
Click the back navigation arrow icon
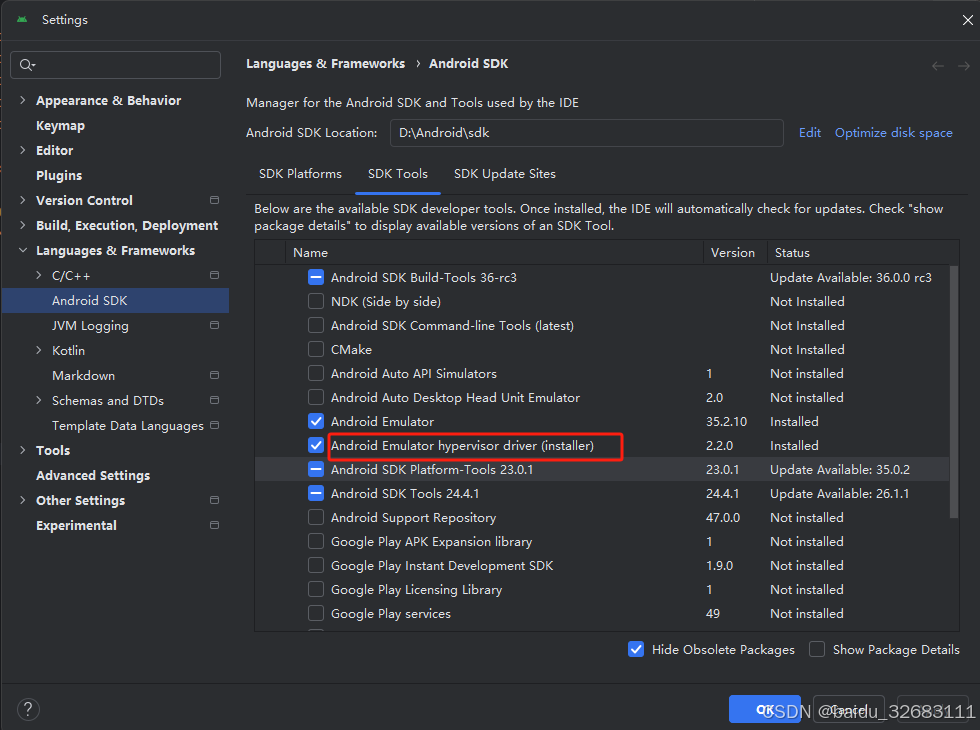pos(938,66)
